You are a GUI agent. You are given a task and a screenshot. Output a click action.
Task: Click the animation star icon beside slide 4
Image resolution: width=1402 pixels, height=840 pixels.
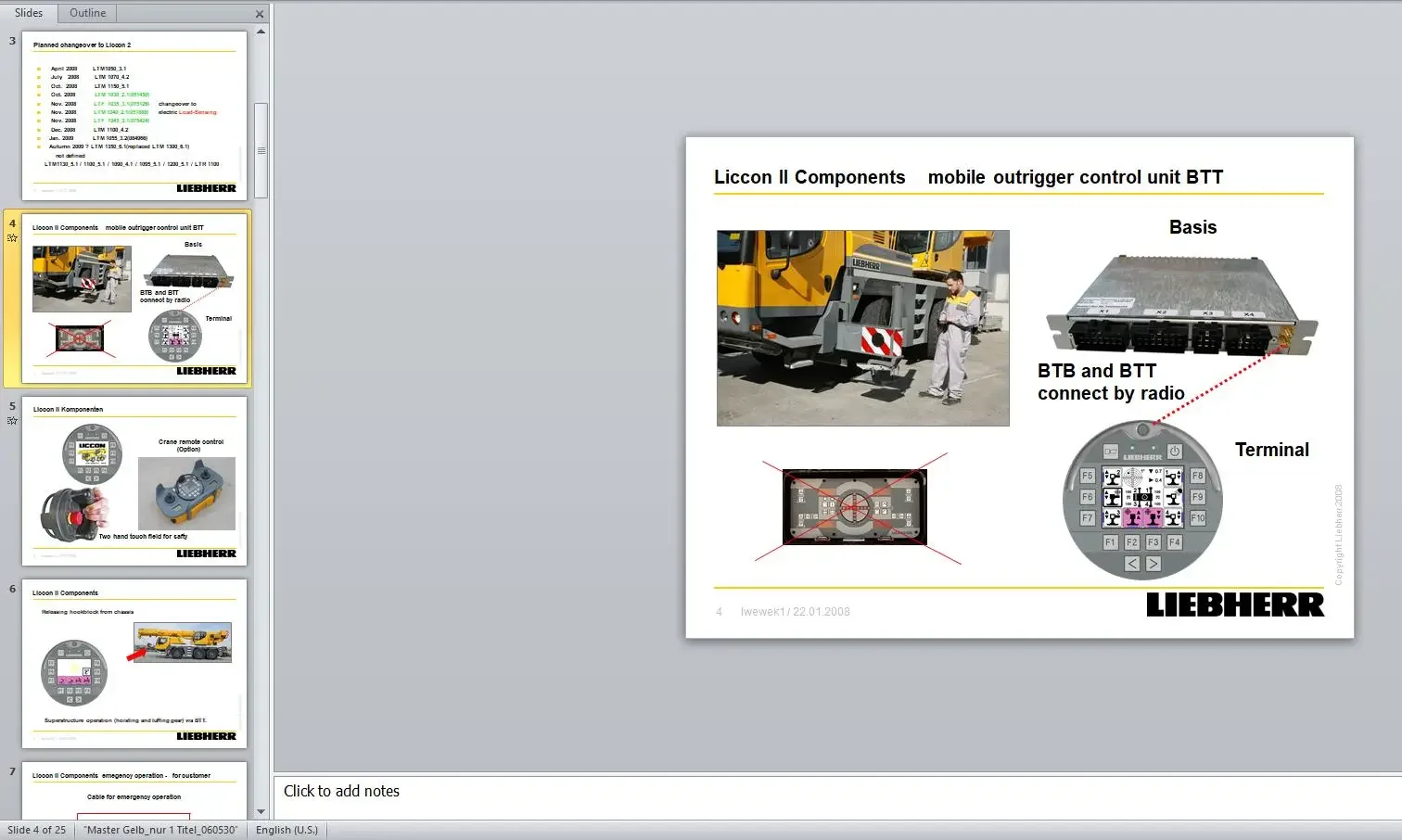[x=12, y=238]
